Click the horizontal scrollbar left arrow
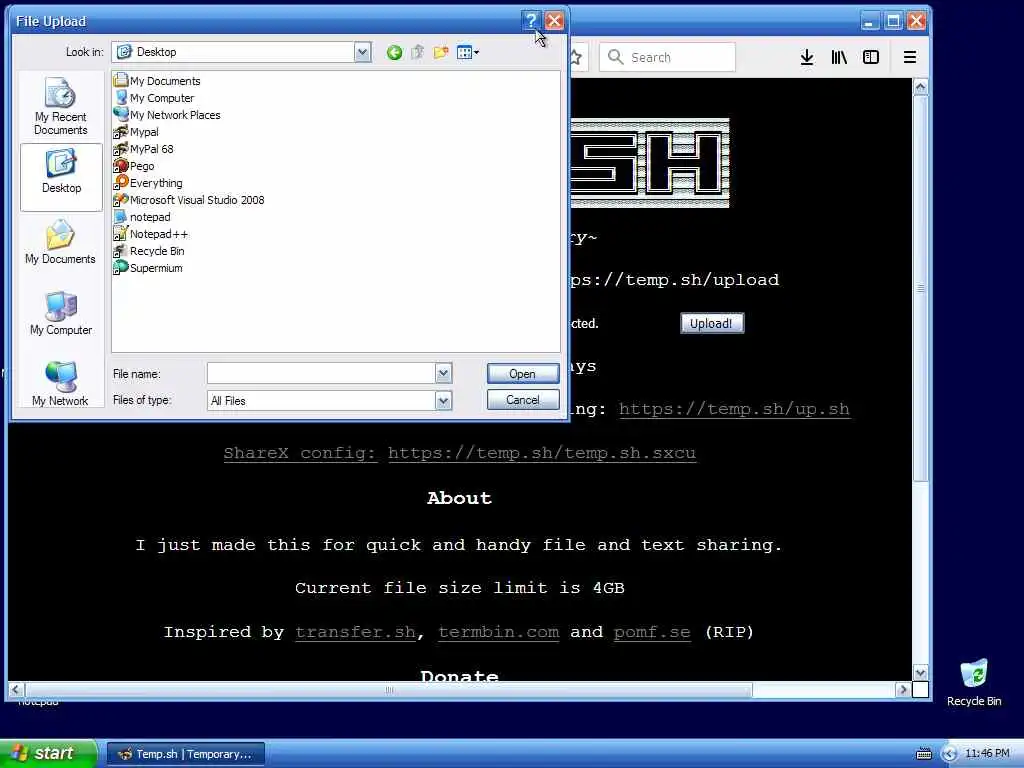This screenshot has height=768, width=1024. point(16,689)
